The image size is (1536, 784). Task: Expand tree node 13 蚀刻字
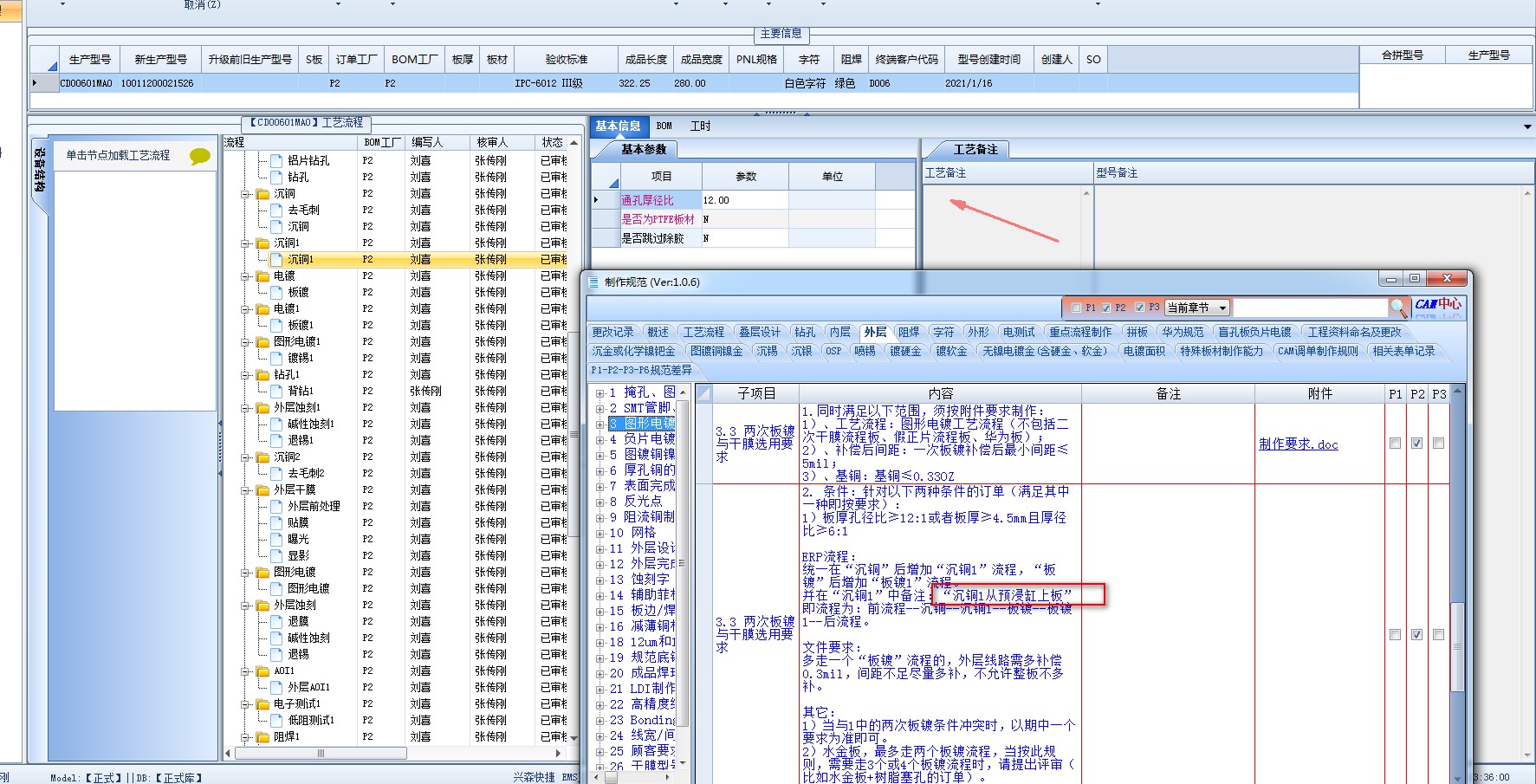pos(599,580)
